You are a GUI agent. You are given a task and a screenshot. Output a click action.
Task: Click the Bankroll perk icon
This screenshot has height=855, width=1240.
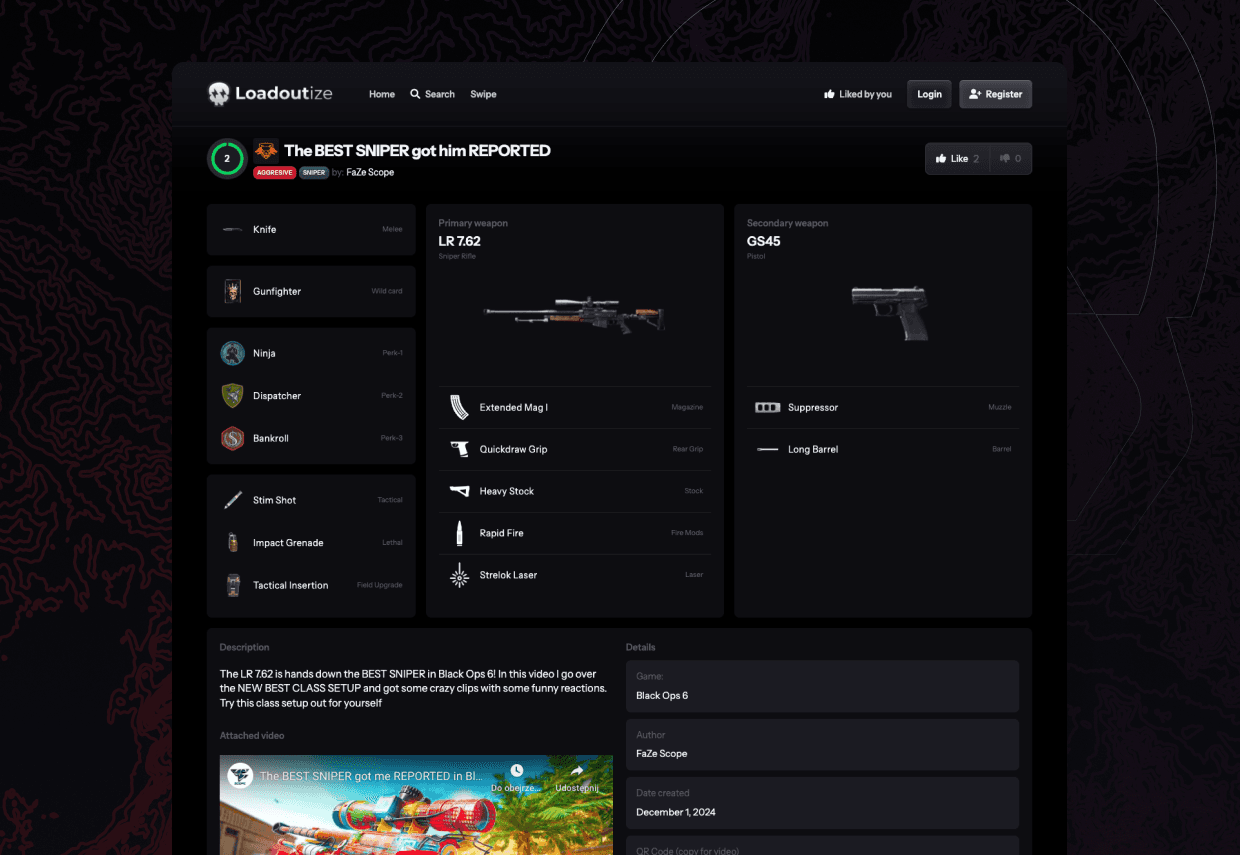(233, 438)
